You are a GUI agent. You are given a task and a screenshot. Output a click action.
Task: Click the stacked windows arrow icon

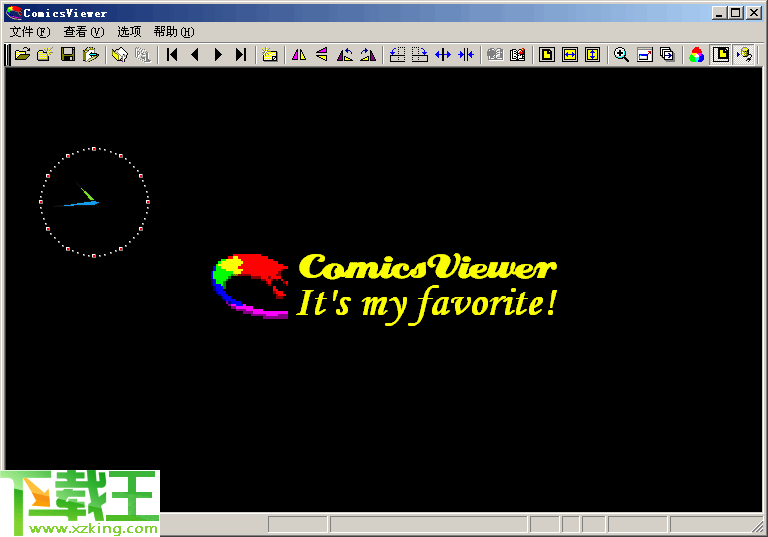click(667, 54)
